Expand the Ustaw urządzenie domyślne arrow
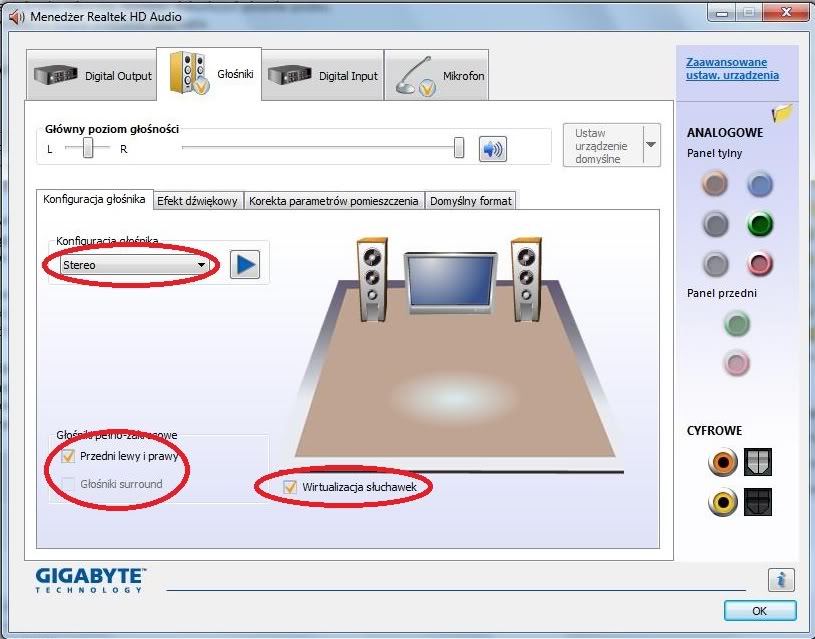This screenshot has width=815, height=639. pos(651,145)
